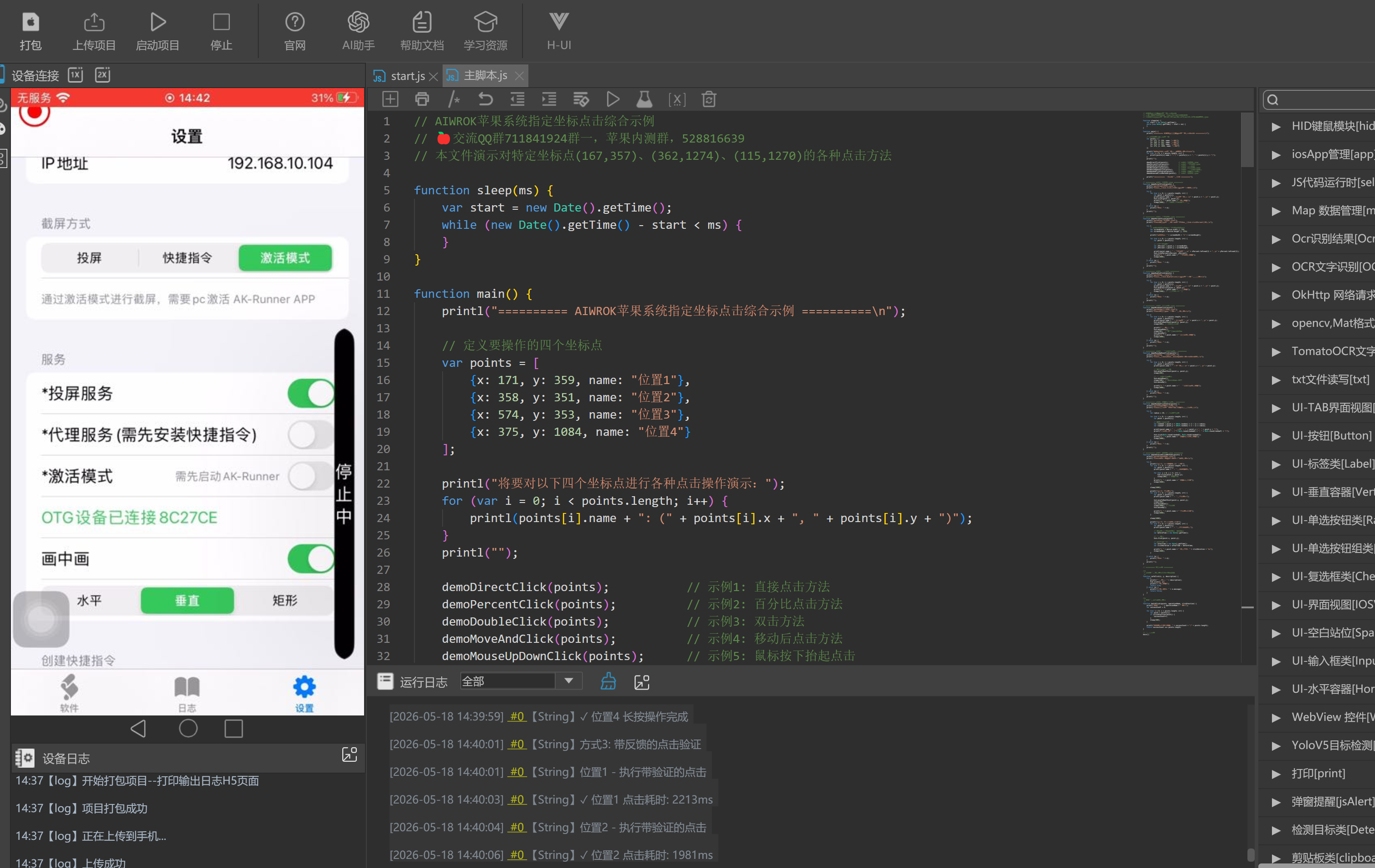1375x868 pixels.
Task: Click the 停止中 black side bar
Action: 344,493
